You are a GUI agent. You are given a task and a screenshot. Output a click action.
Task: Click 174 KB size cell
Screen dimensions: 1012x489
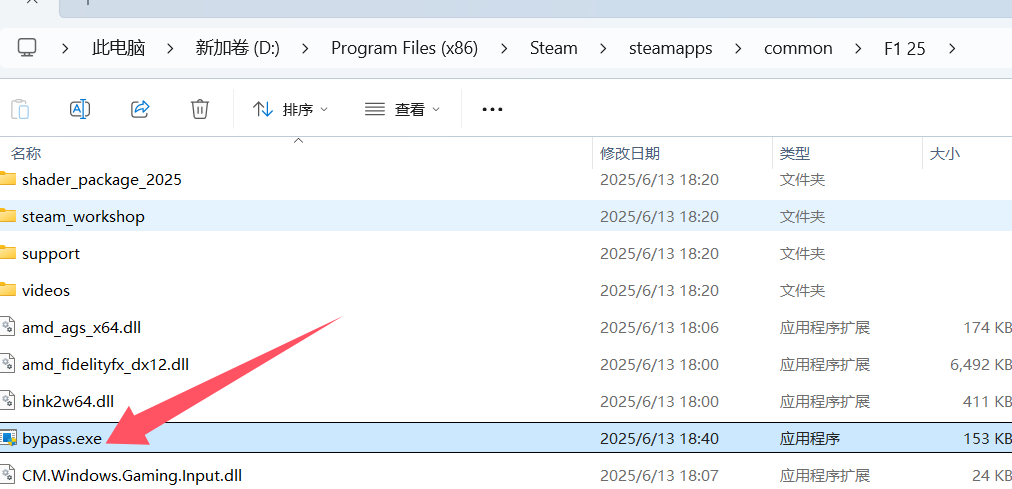click(x=987, y=328)
